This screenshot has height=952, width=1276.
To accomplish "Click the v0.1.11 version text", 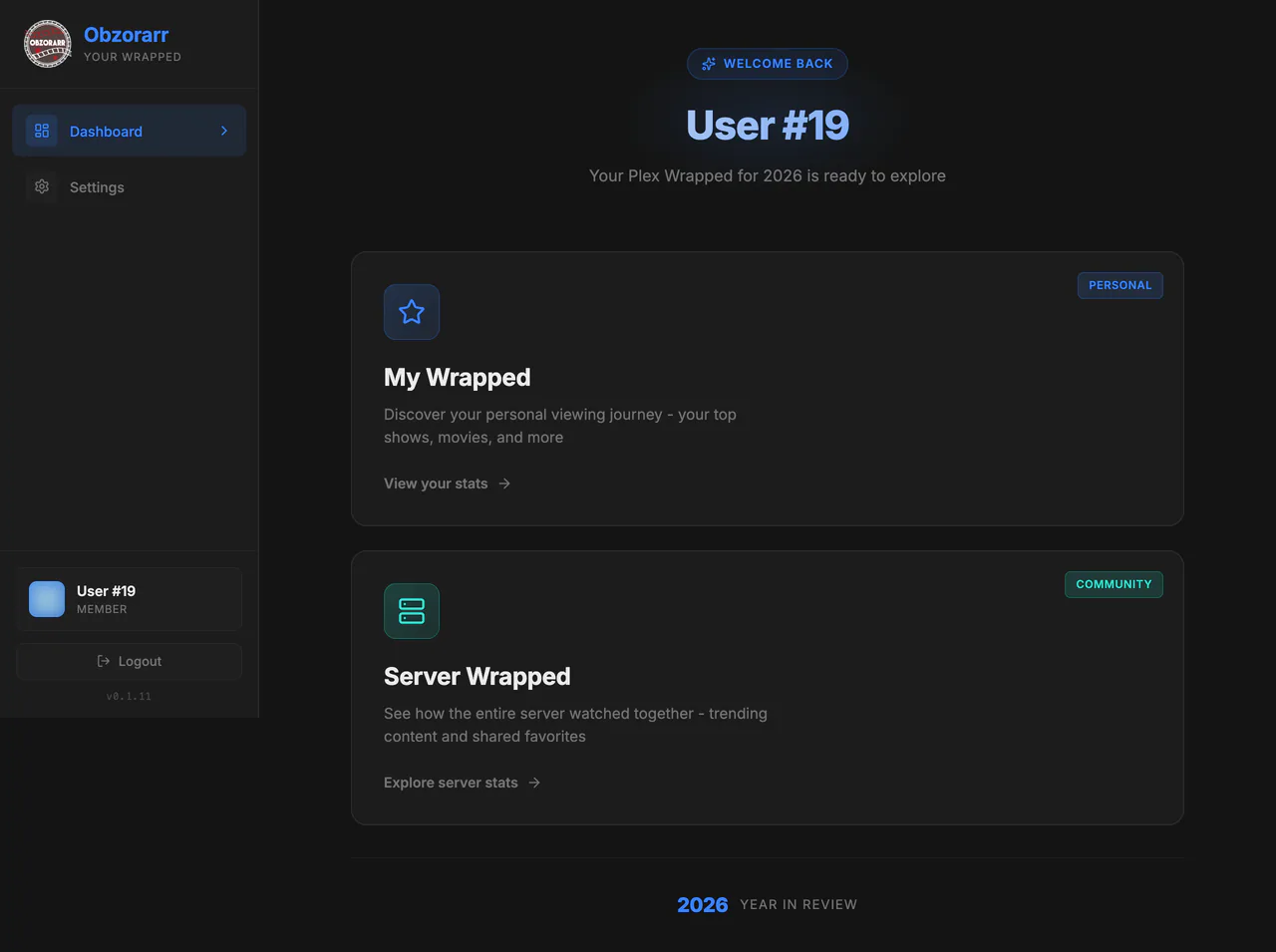I will click(130, 697).
